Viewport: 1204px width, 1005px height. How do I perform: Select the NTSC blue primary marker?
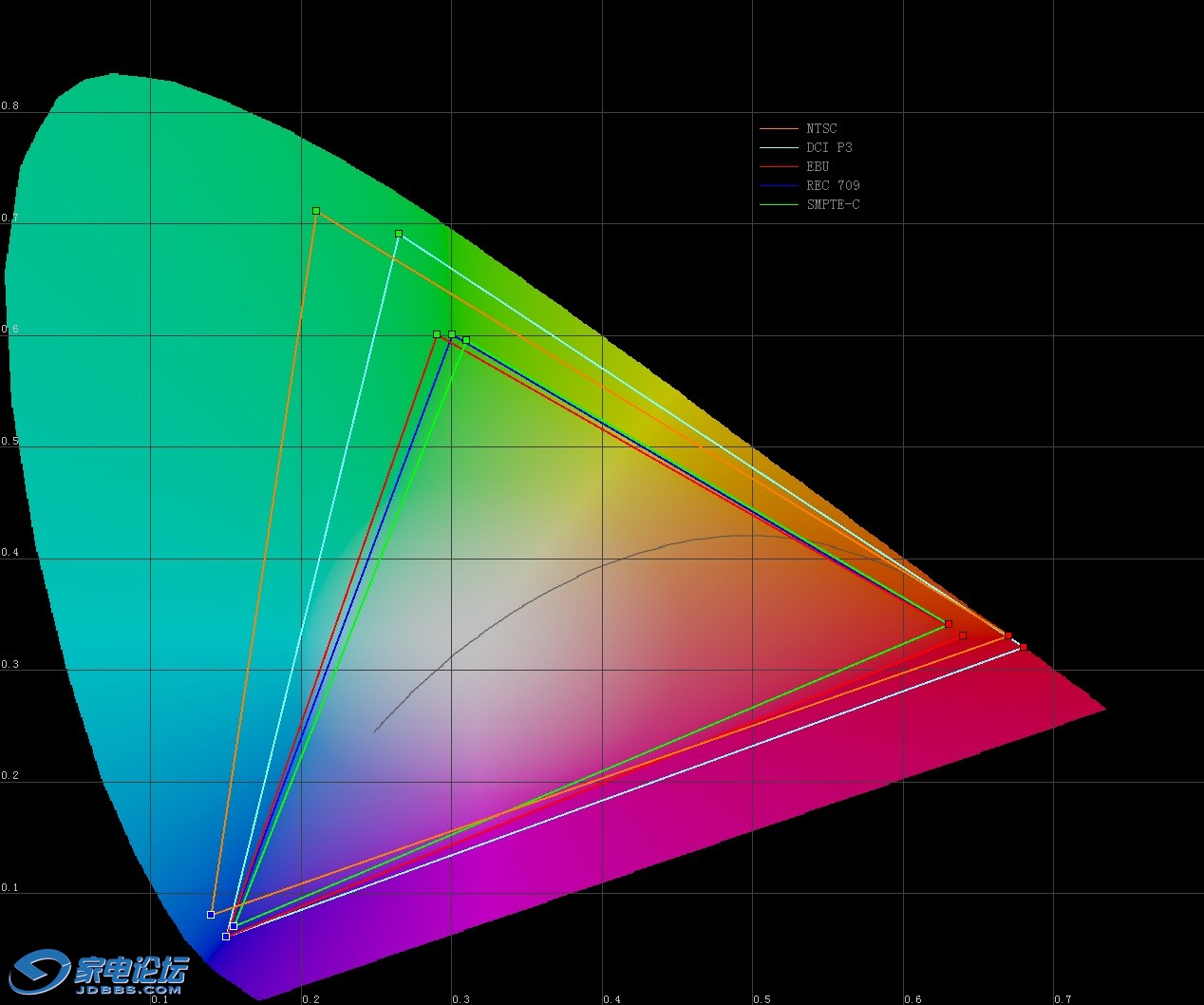pyautogui.click(x=211, y=915)
